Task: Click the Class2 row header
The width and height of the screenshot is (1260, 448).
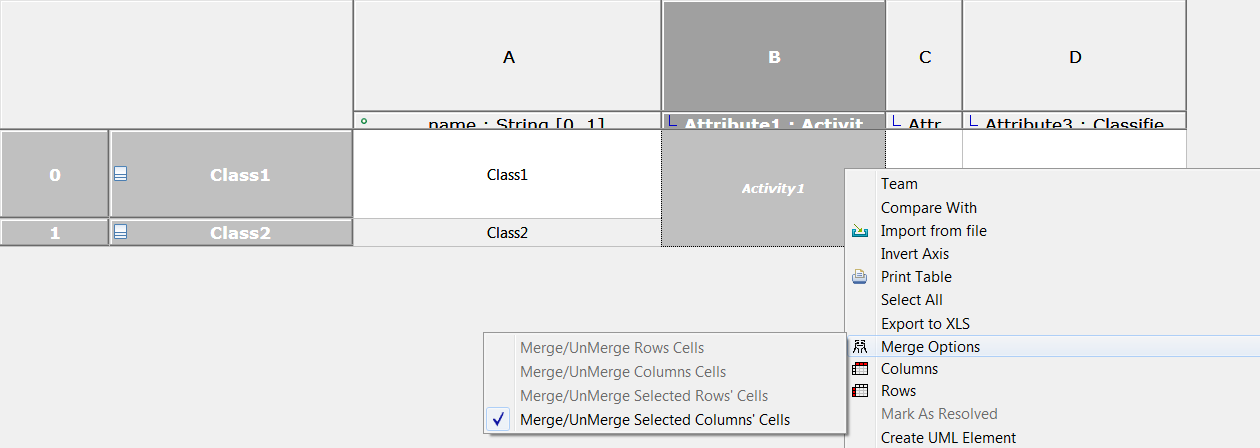Action: (x=231, y=233)
